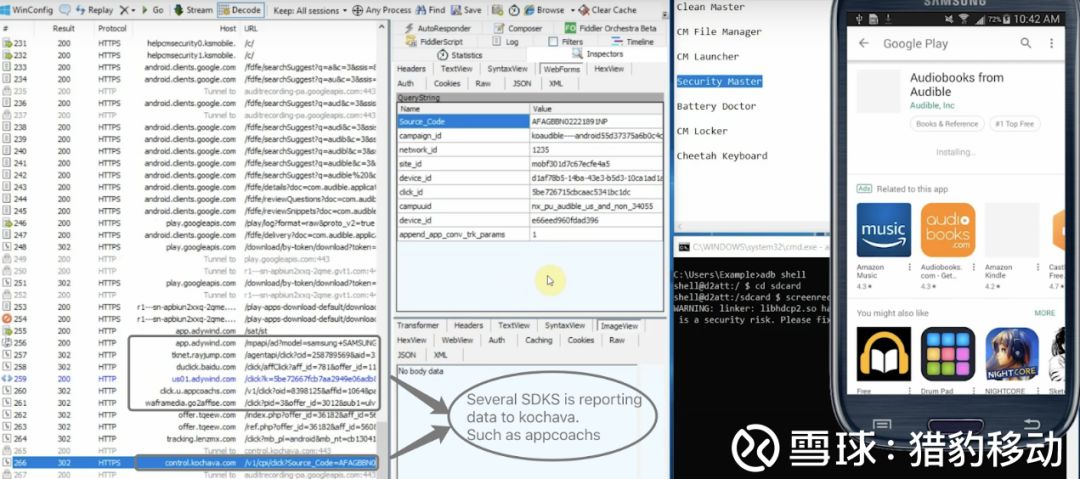The height and width of the screenshot is (479, 1080).
Task: Toggle the Stream mode button
Action: (x=193, y=10)
